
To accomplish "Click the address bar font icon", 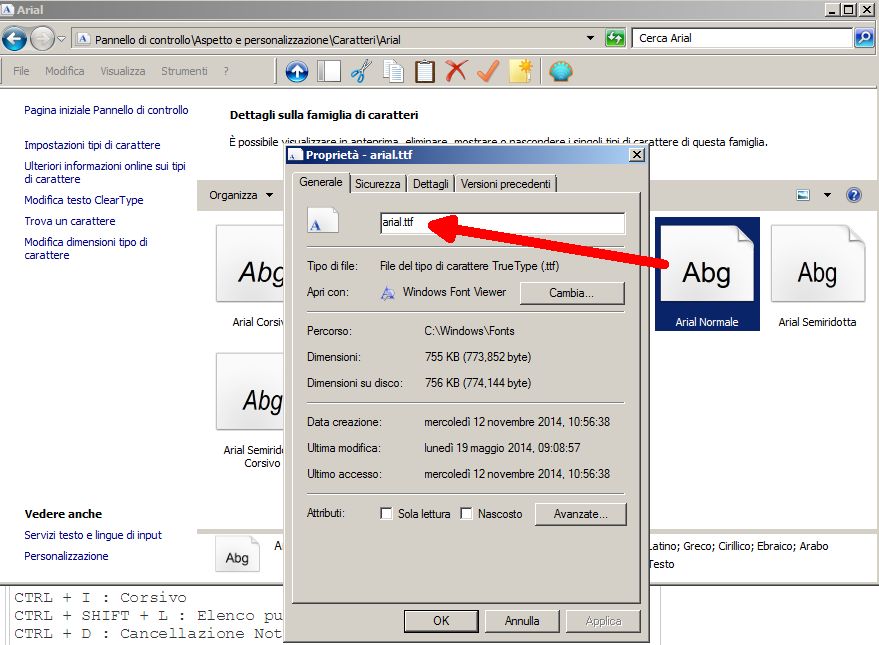I will (x=83, y=39).
